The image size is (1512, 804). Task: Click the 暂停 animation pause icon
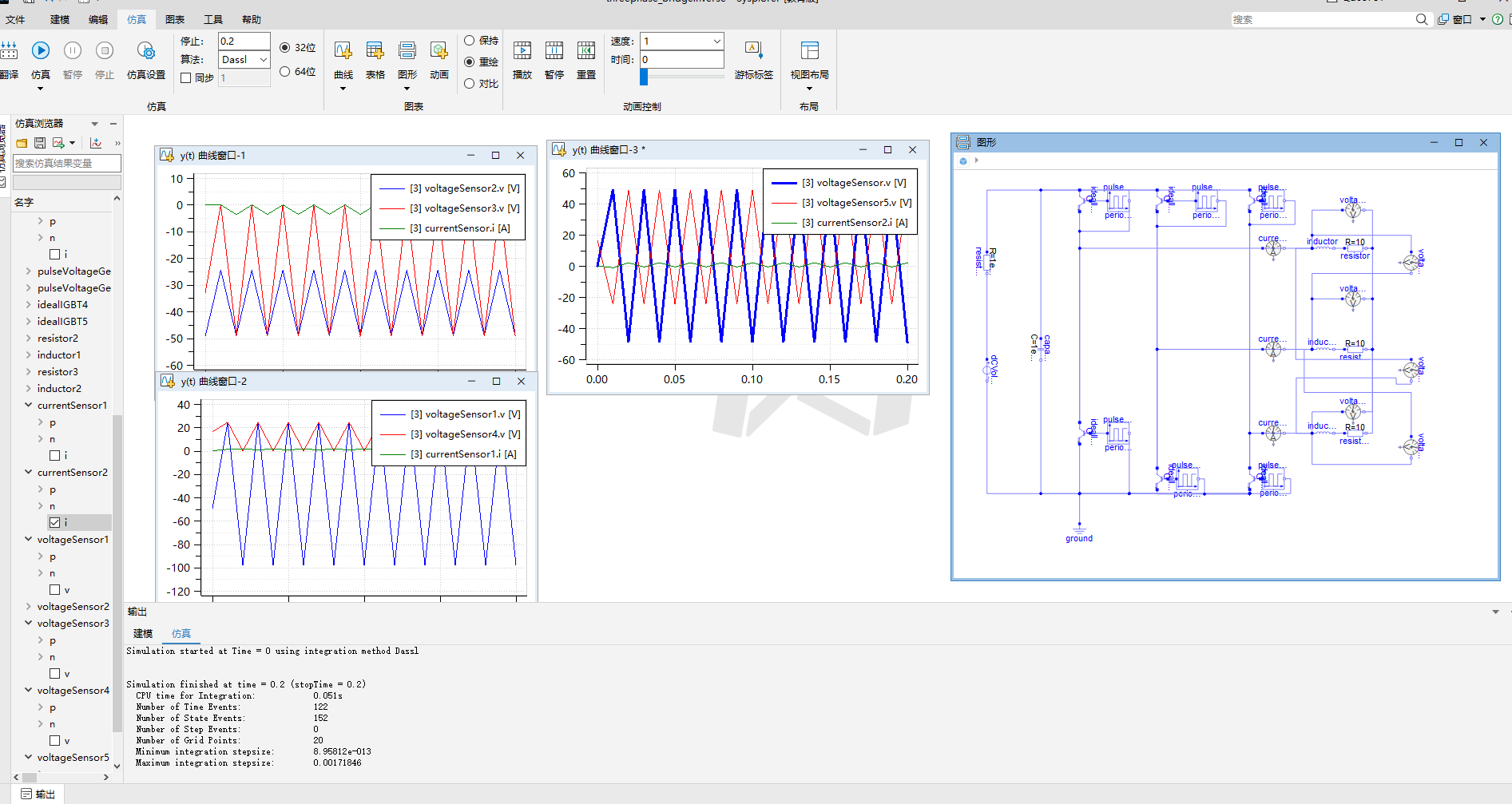pyautogui.click(x=554, y=51)
